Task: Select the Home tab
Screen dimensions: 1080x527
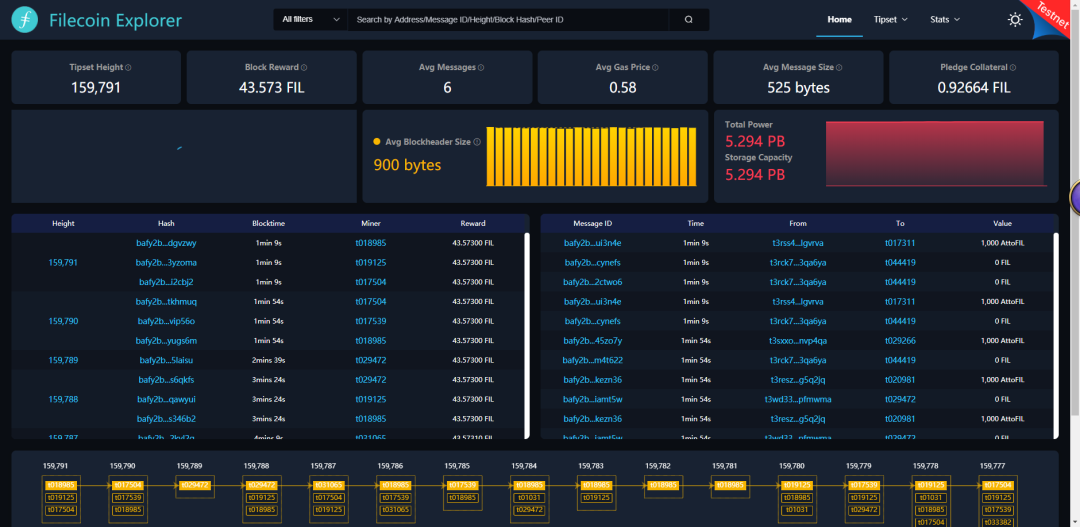Action: pos(840,20)
